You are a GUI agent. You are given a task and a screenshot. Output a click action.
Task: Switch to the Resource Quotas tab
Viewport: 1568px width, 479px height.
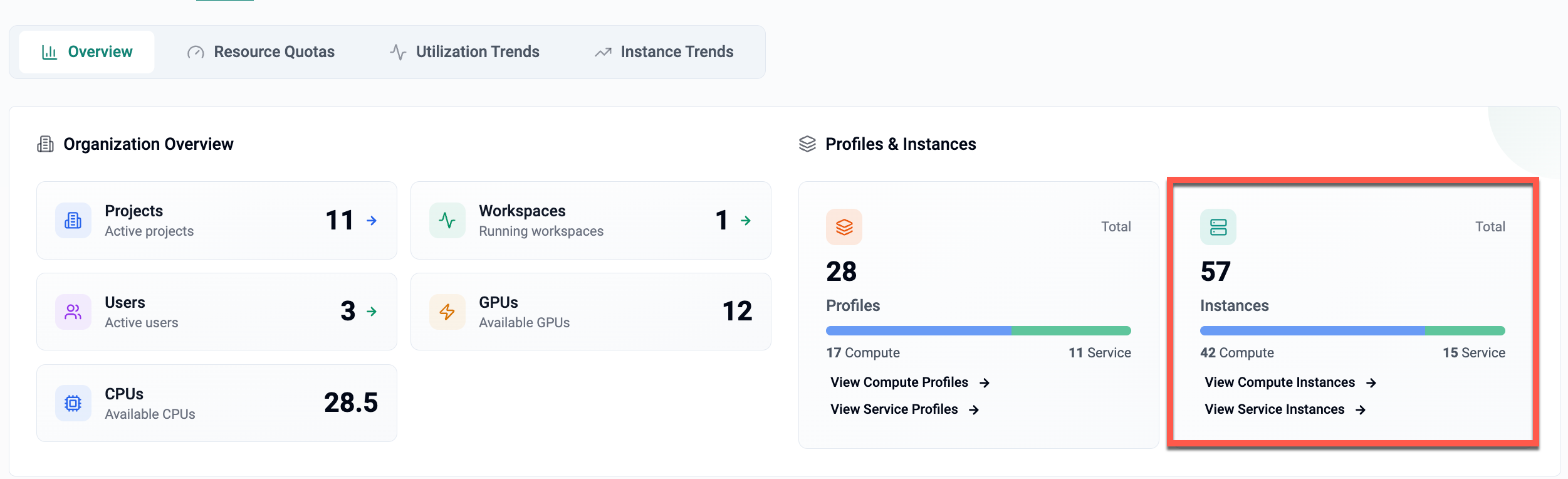point(261,52)
